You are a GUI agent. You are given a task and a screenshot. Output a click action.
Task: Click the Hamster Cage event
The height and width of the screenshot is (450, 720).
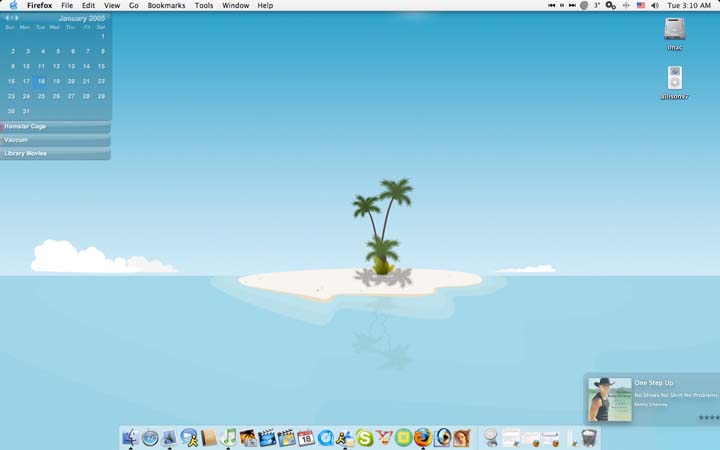pos(55,127)
